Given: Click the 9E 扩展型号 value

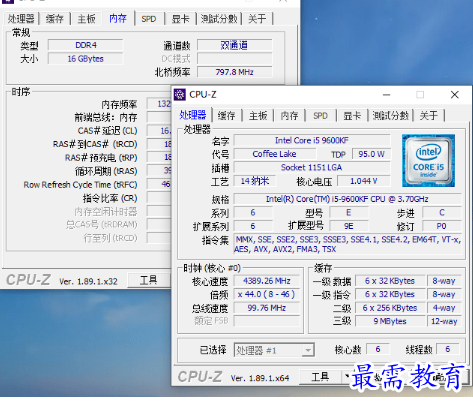Looking at the screenshot, I should coord(349,226).
